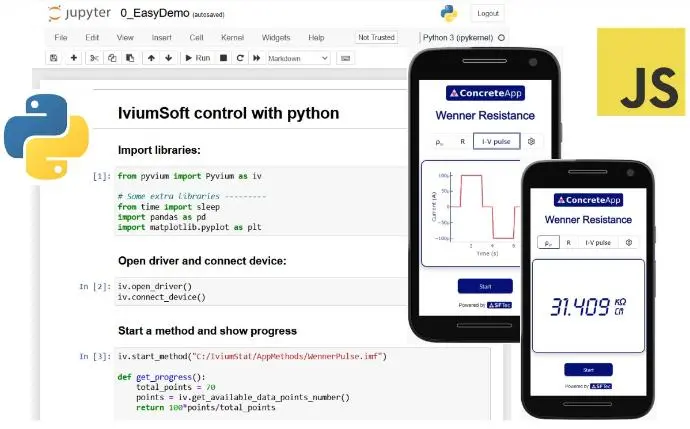Image resolution: width=690 pixels, height=429 pixels.
Task: Click the iv.start_method code cell
Action: click(x=302, y=384)
